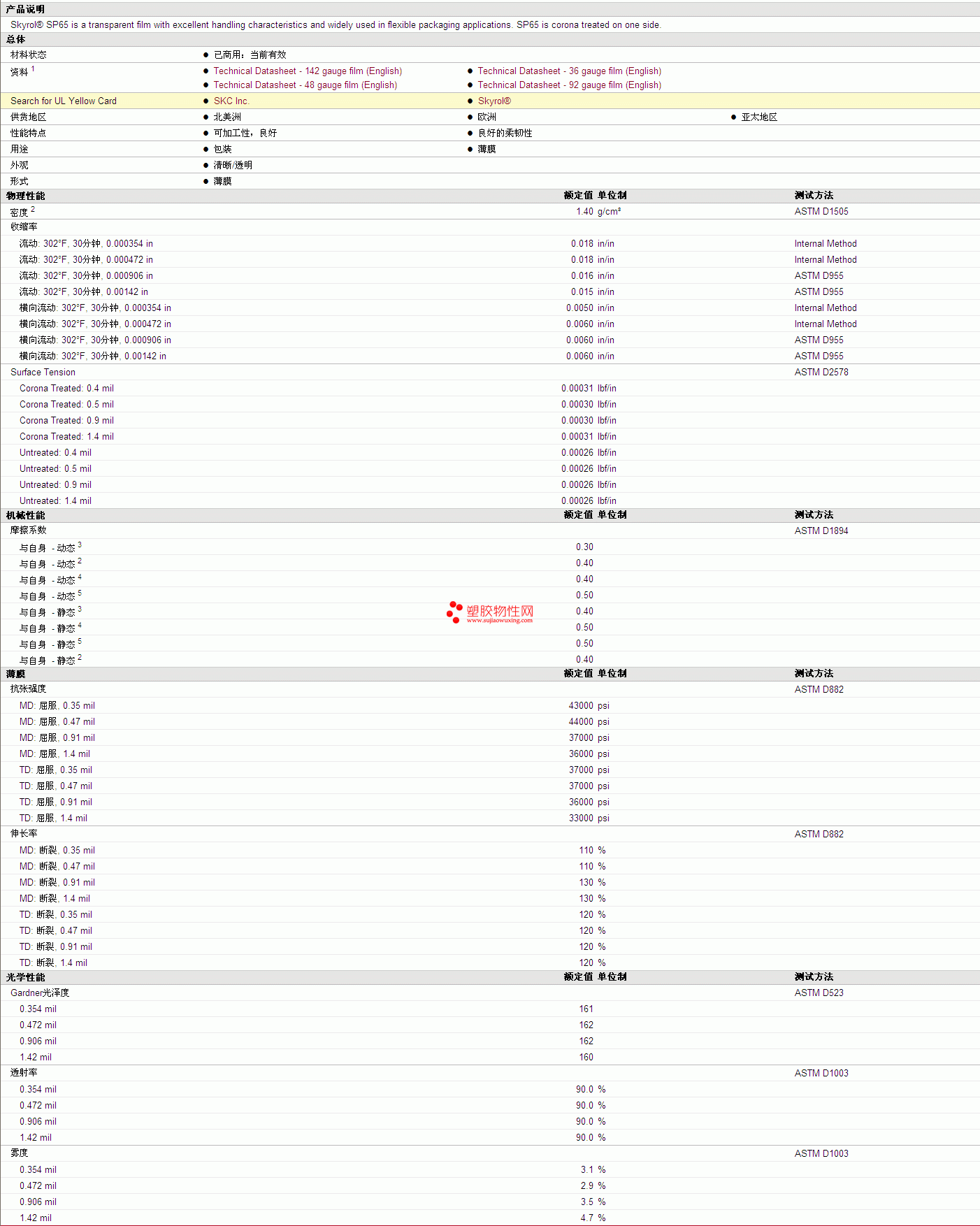Select 'Corona Treated: 0.9 mil' row
Image resolution: width=980 pixels, height=1226 pixels.
tap(489, 420)
